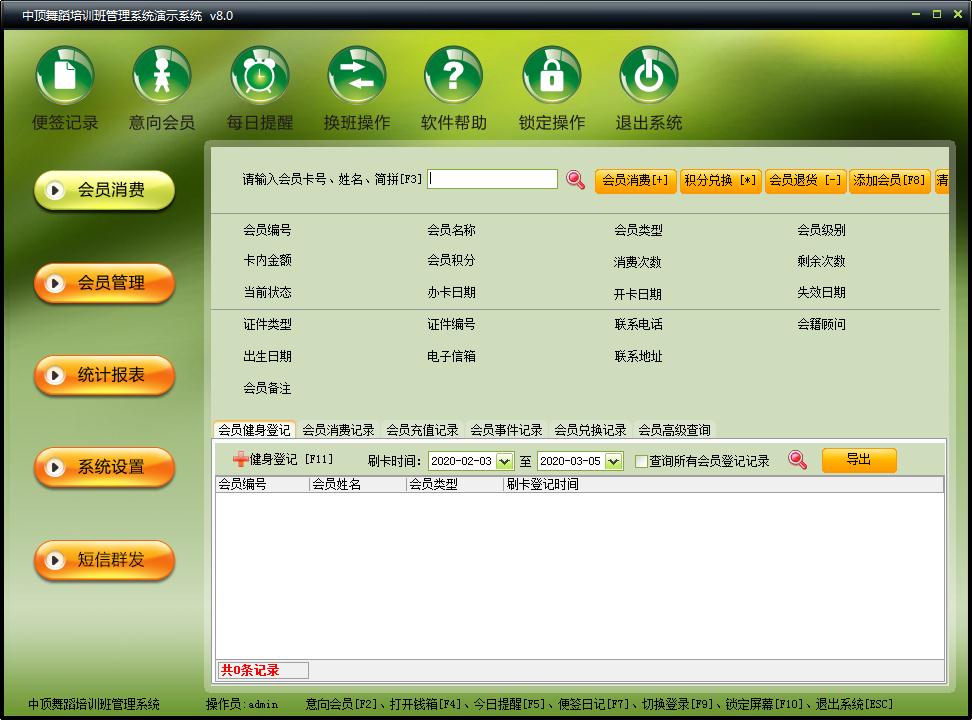Click the magnifier search icon beside the input box

point(575,179)
